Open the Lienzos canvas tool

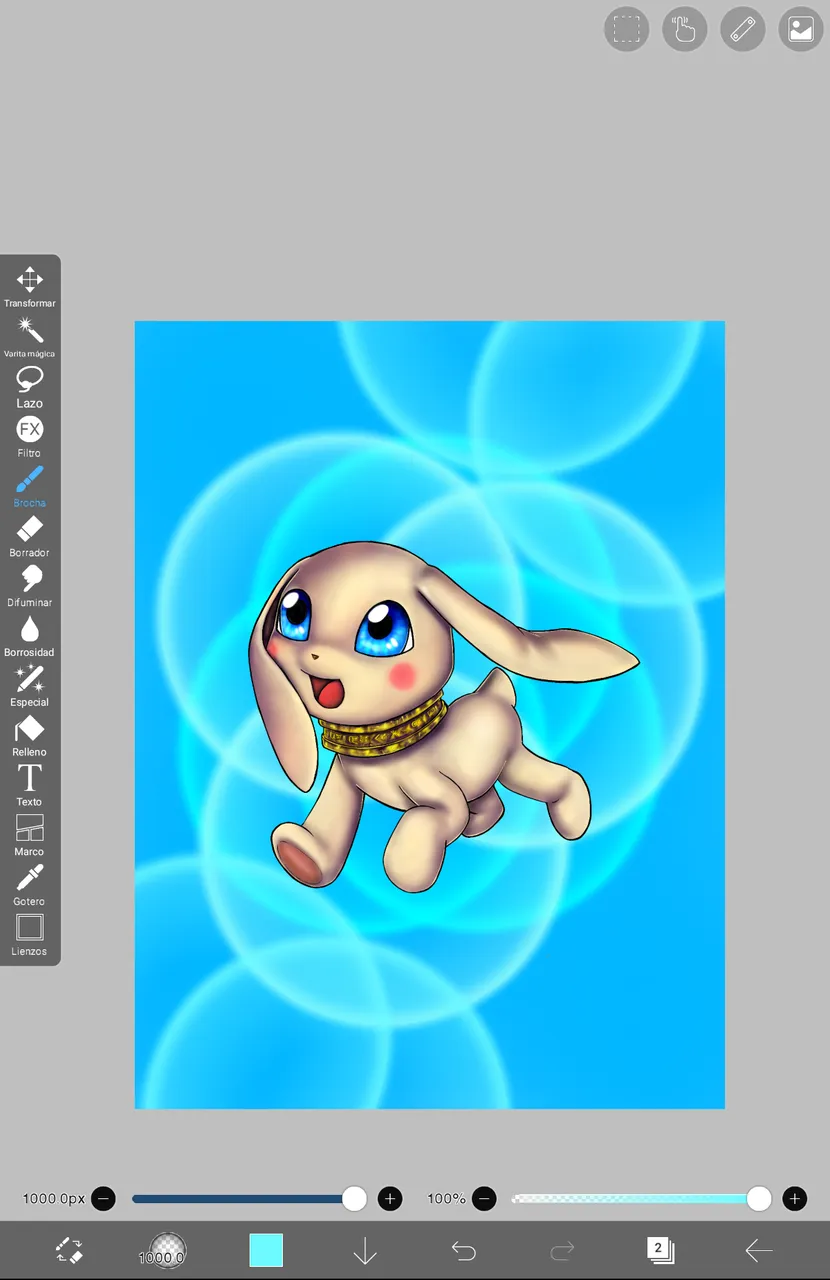click(x=30, y=936)
